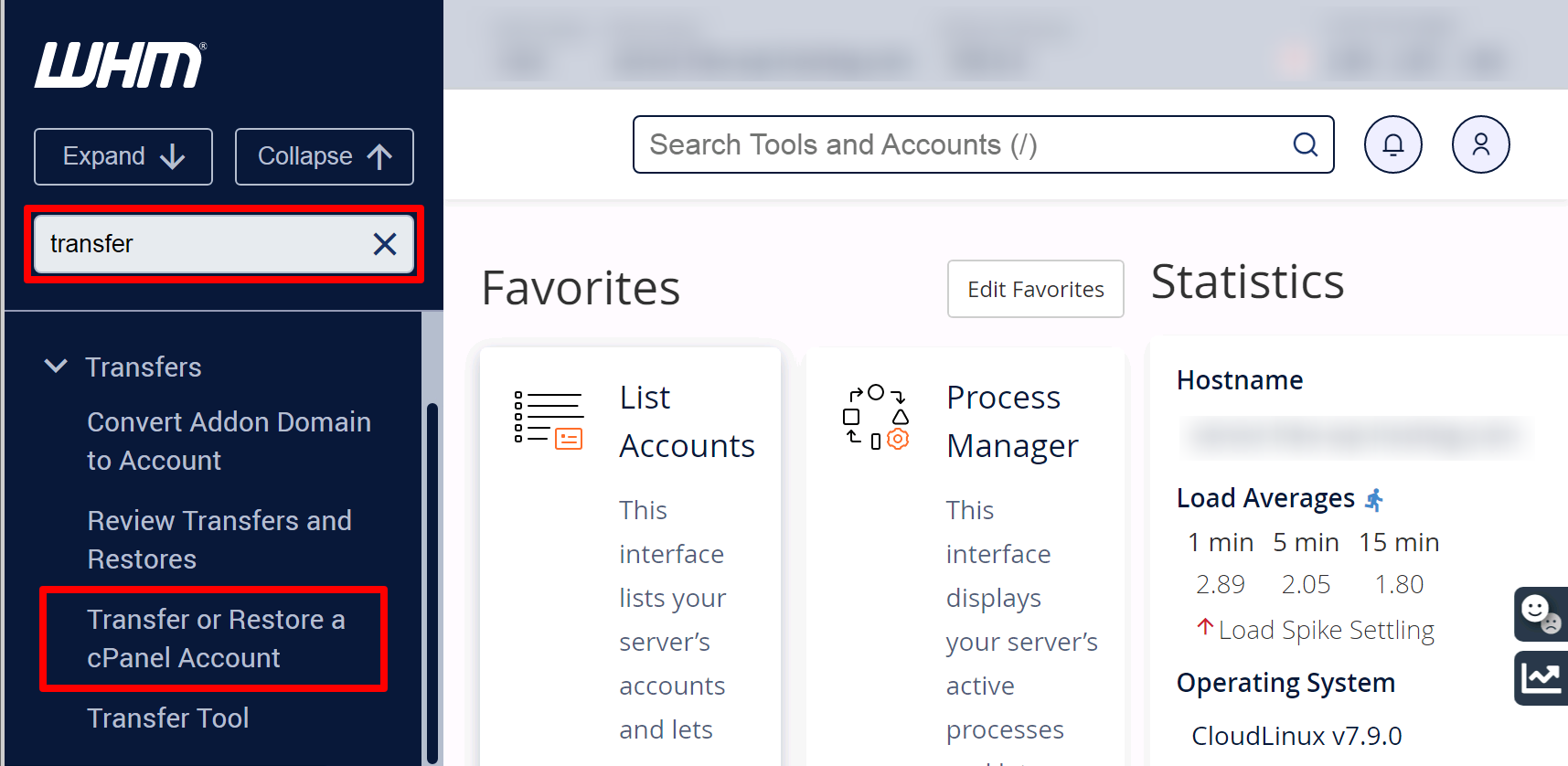Image resolution: width=1568 pixels, height=766 pixels.
Task: Click the magnifier search icon
Action: coord(1306,144)
